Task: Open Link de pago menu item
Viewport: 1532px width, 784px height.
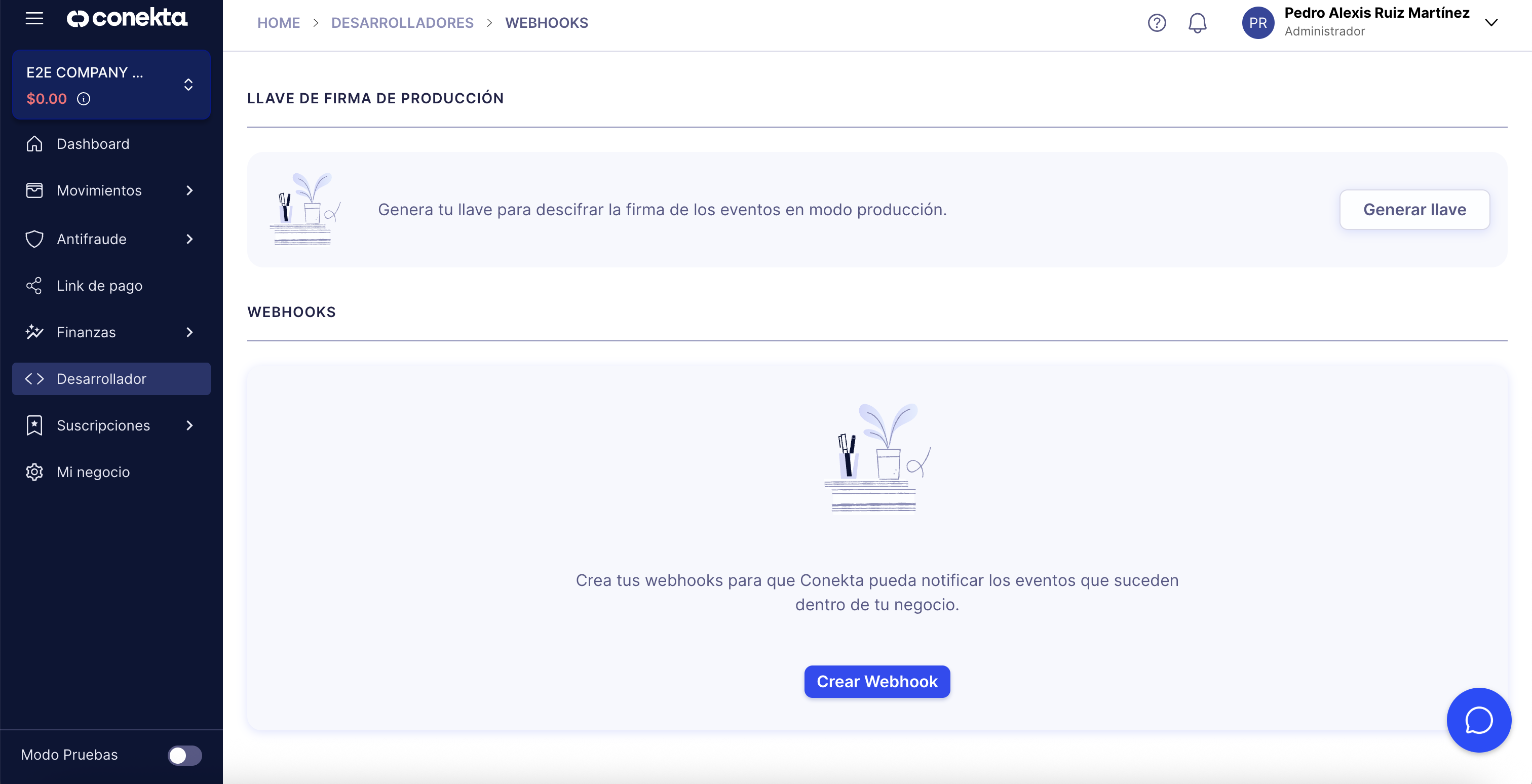Action: click(111, 285)
